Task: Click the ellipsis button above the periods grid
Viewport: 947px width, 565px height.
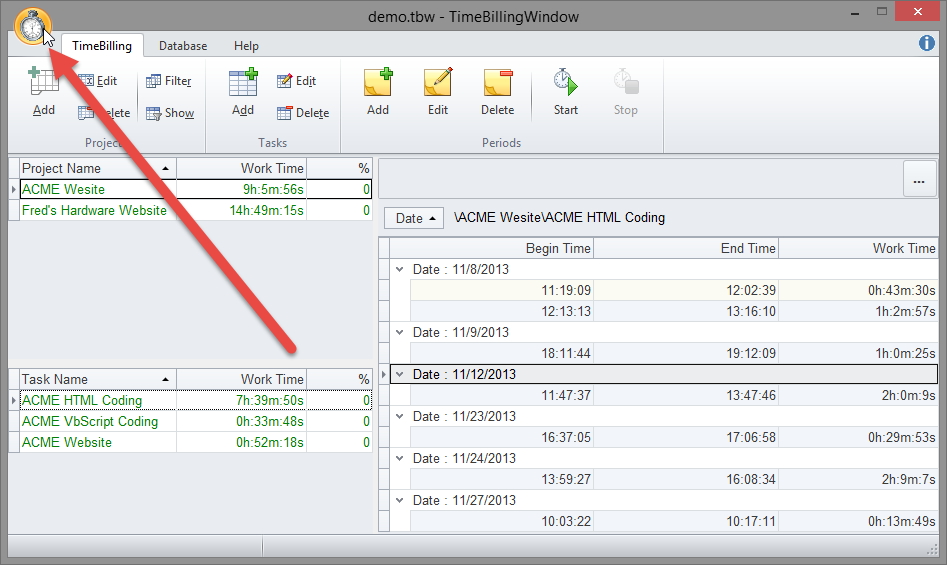Action: tap(919, 179)
